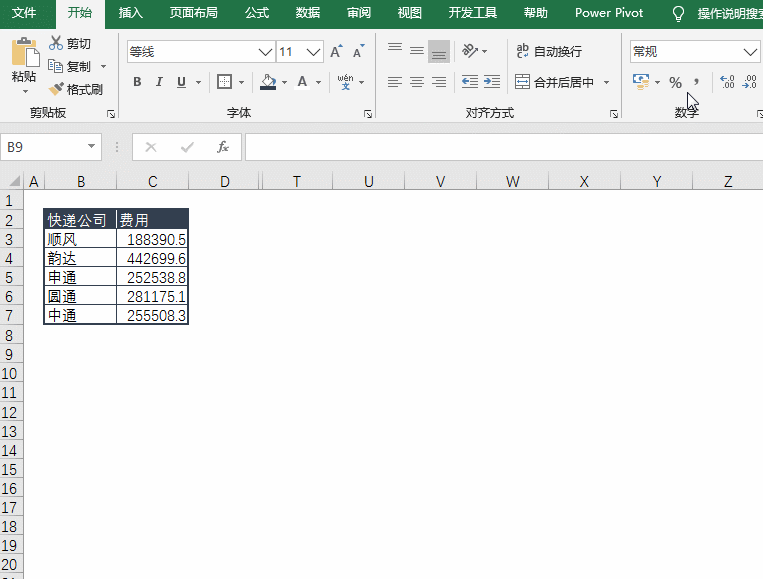Expand Merge & Center dropdown arrow
The width and height of the screenshot is (763, 579).
[x=606, y=82]
